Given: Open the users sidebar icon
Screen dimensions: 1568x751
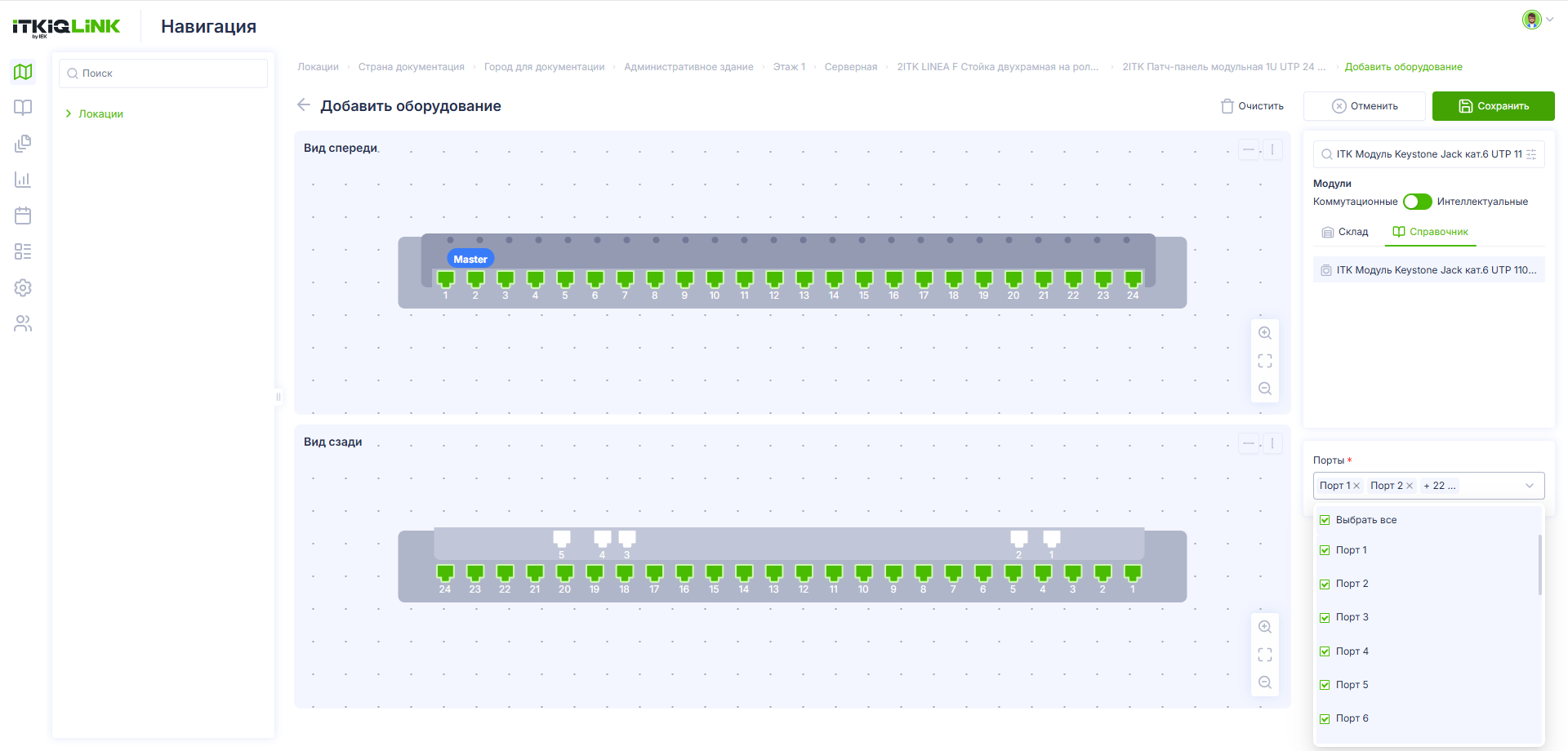Looking at the screenshot, I should (23, 324).
